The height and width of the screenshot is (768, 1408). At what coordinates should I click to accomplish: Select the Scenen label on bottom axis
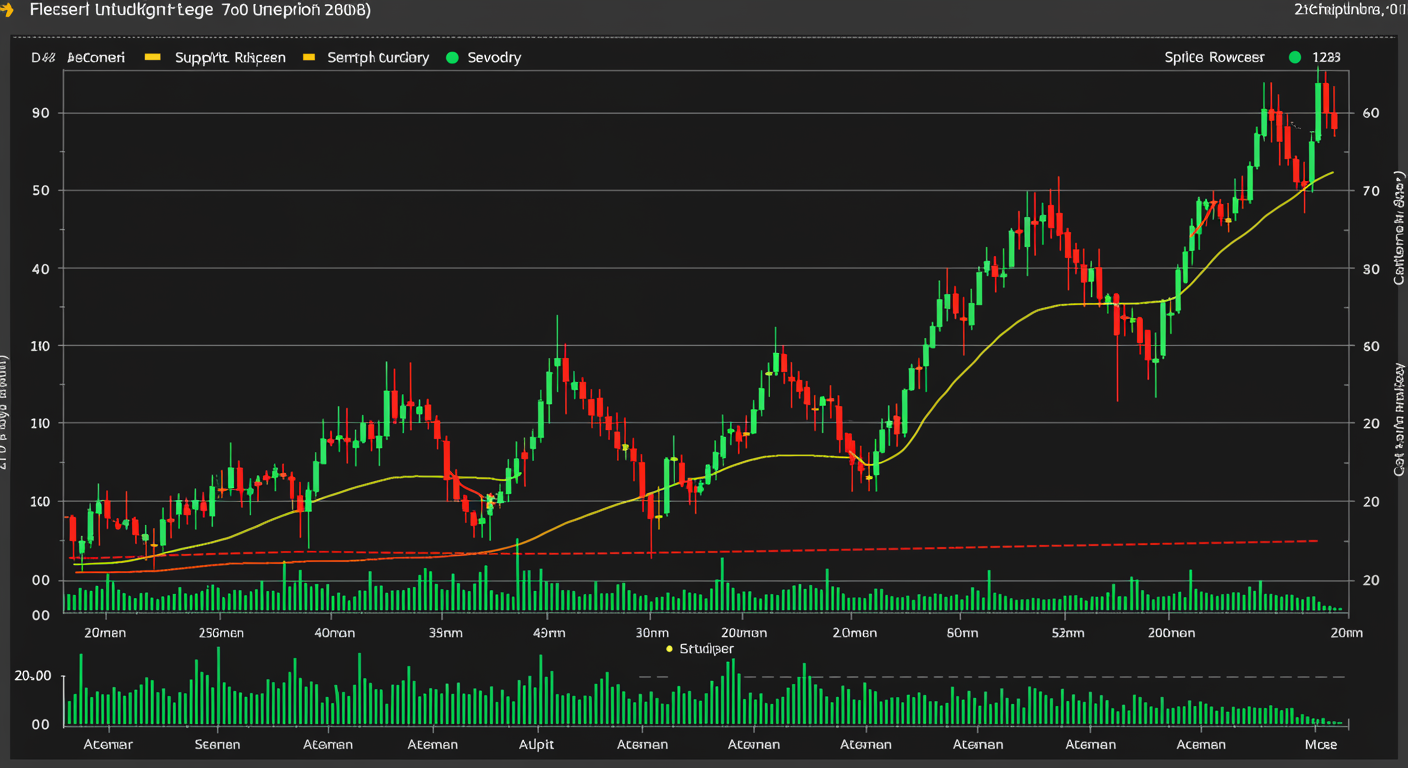(217, 744)
